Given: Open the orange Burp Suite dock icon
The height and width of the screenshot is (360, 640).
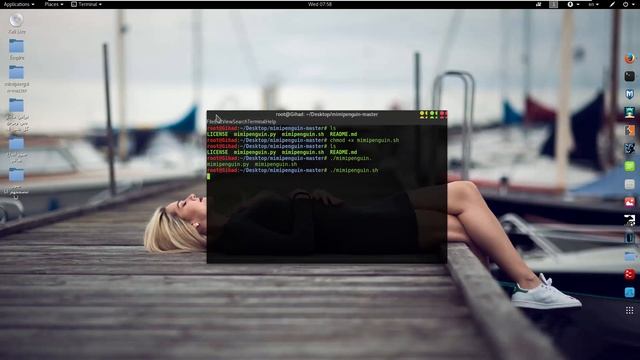Looking at the screenshot, I should coord(629,130).
